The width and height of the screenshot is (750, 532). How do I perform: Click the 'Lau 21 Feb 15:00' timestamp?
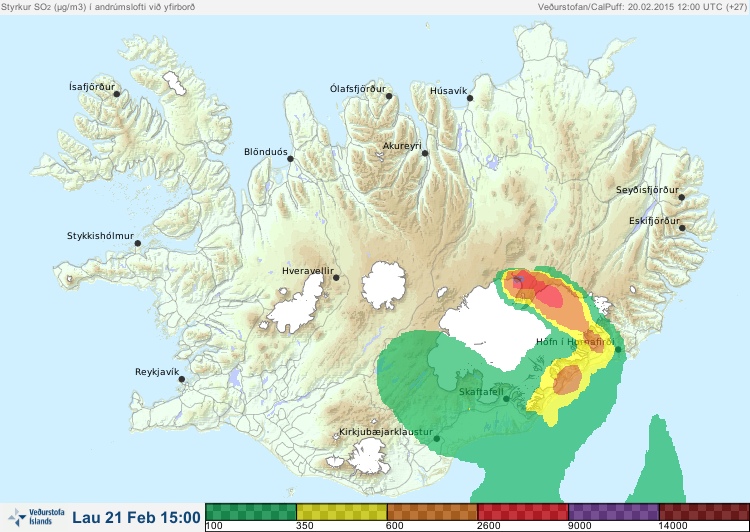[136, 517]
